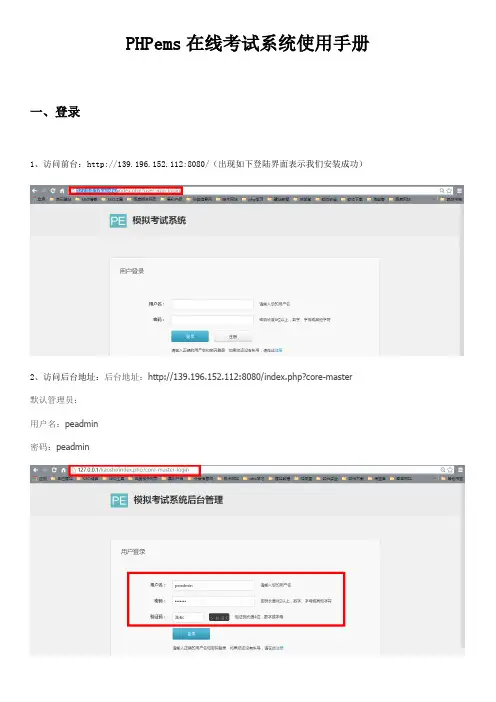The image size is (496, 702).
Task: Click the home icon in the first browser screenshot
Action: [62, 191]
